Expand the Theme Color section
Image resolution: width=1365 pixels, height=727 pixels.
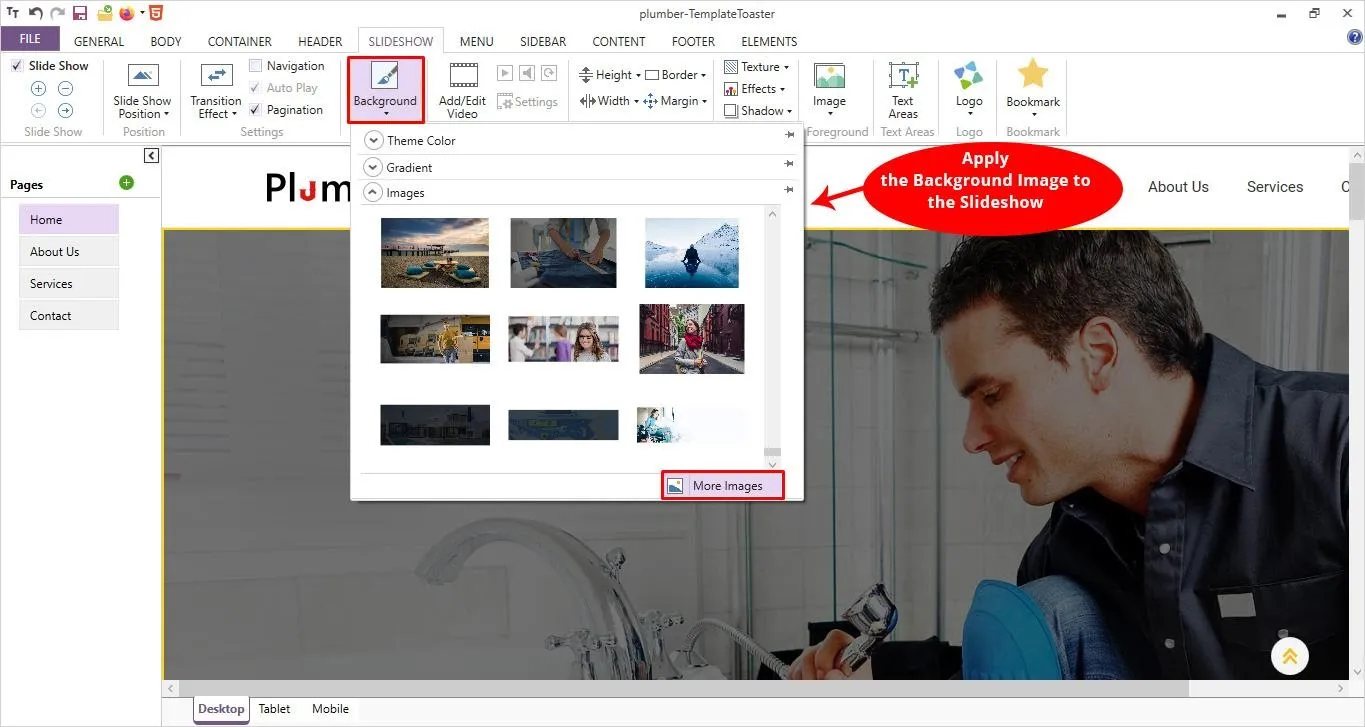(x=373, y=141)
